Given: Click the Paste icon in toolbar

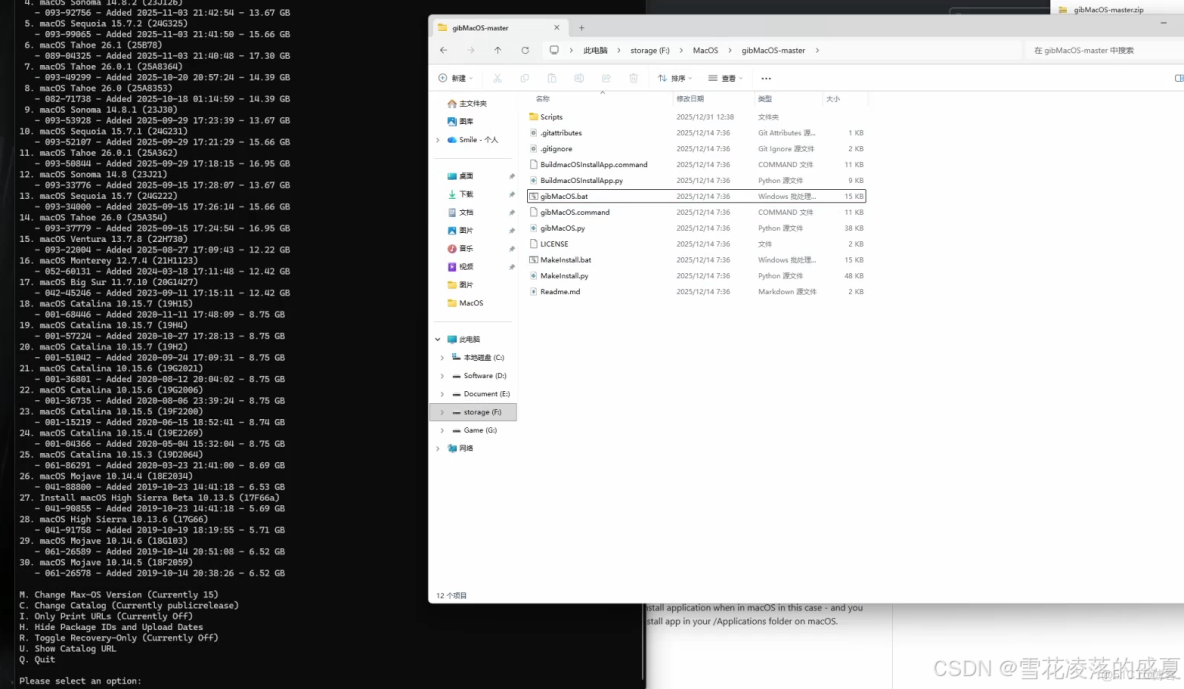Looking at the screenshot, I should (552, 79).
